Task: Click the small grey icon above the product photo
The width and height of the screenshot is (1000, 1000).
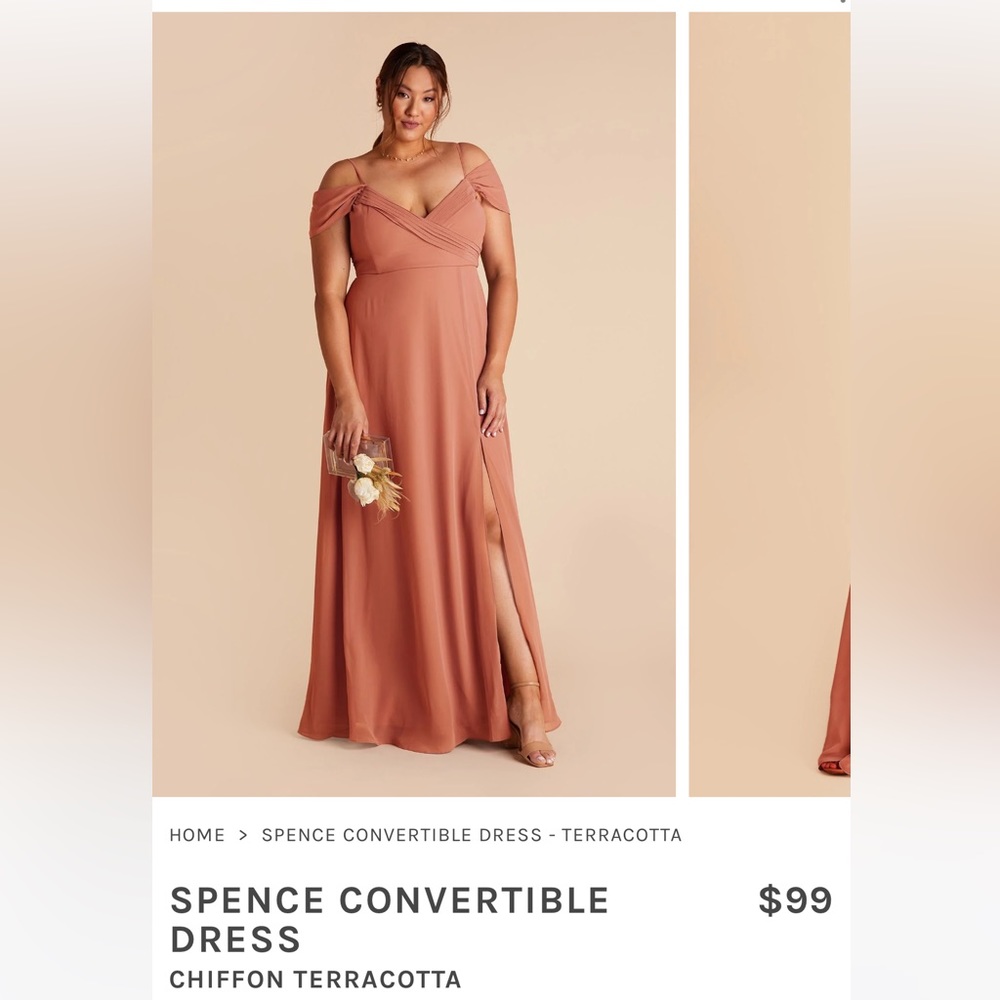Action: tap(843, 3)
